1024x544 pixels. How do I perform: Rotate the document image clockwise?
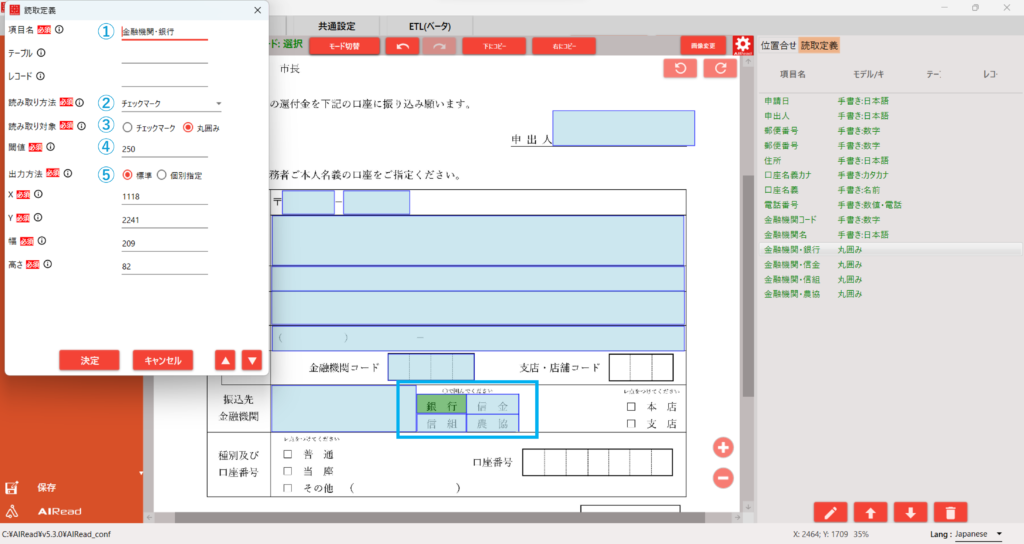click(719, 69)
